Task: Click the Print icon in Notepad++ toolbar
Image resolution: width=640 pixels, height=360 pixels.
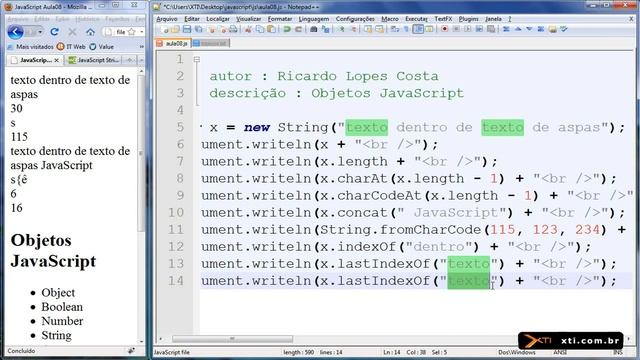Action: pos(233,29)
